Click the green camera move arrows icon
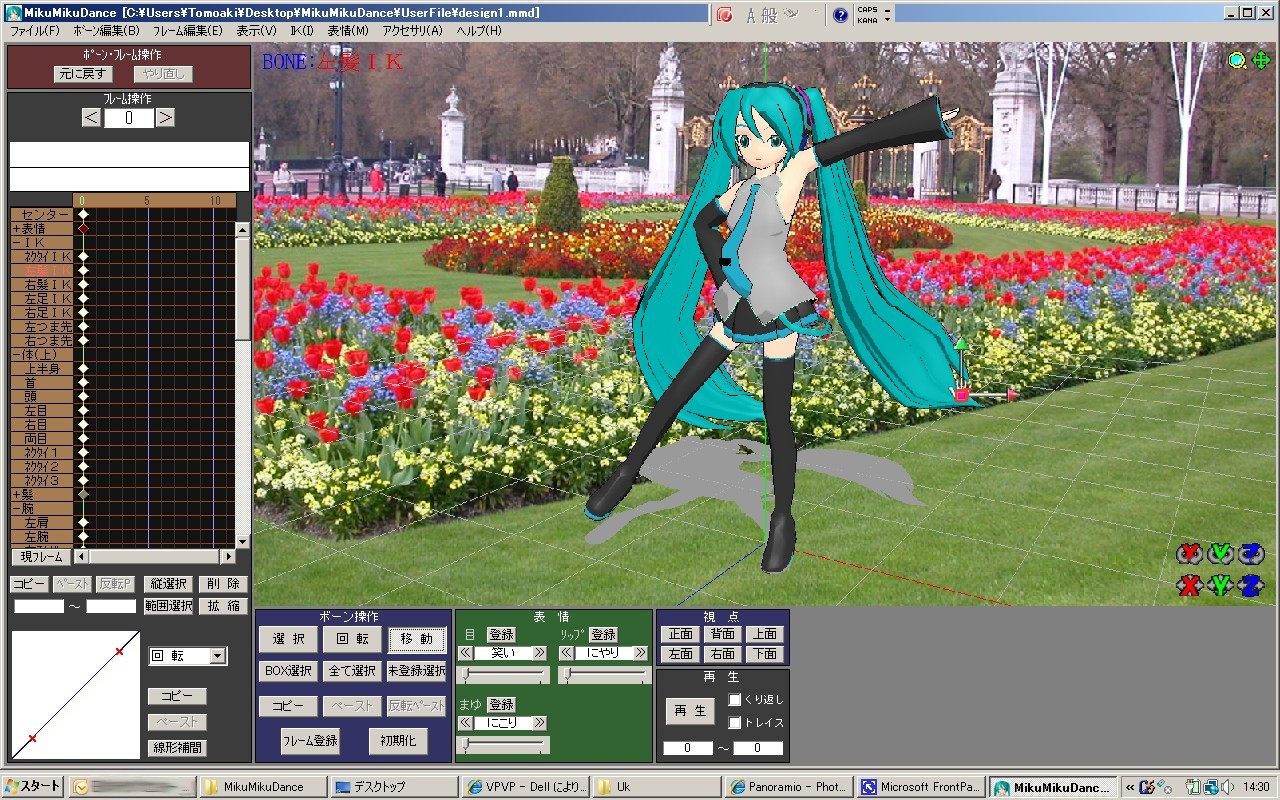Viewport: 1280px width, 800px height. (x=1260, y=60)
